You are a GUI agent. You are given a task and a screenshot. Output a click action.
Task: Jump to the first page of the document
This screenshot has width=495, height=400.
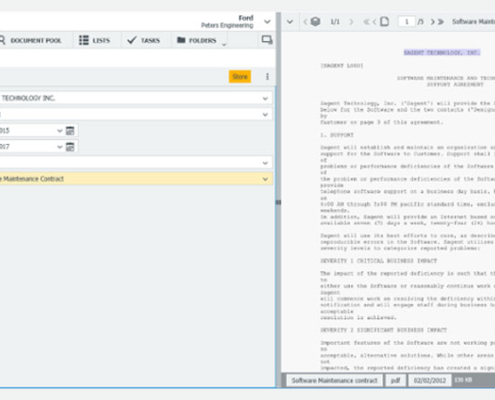point(366,22)
